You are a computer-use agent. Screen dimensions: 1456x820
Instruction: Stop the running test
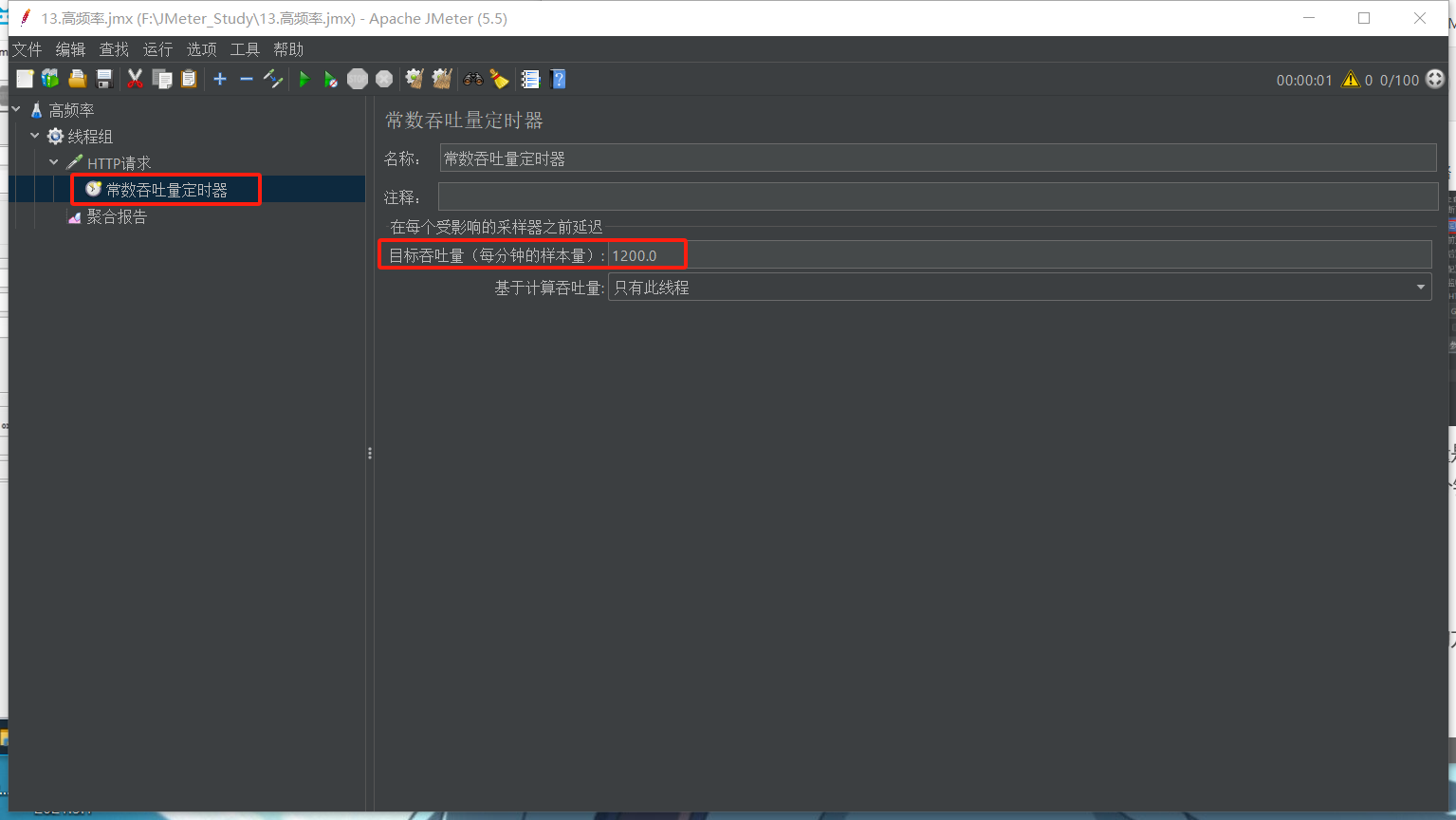pos(358,80)
